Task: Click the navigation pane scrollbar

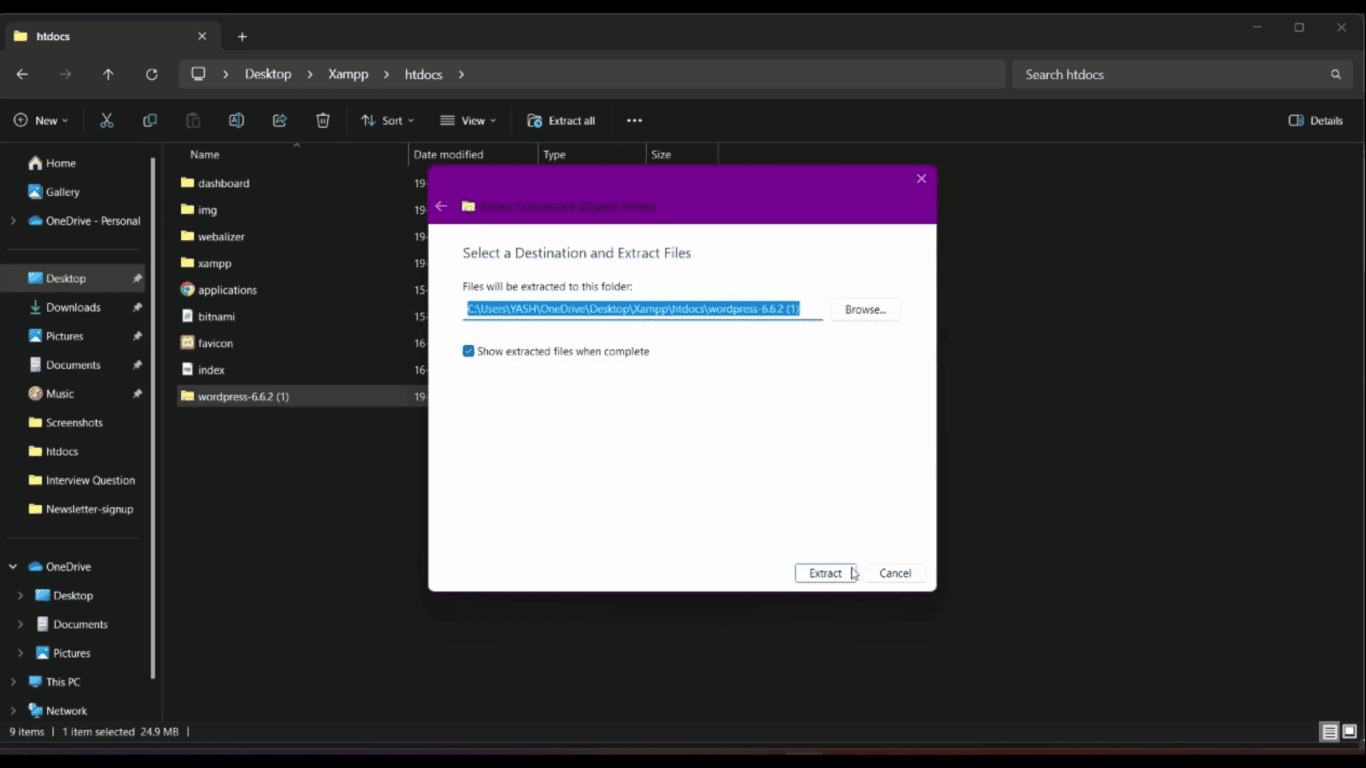Action: 153,417
